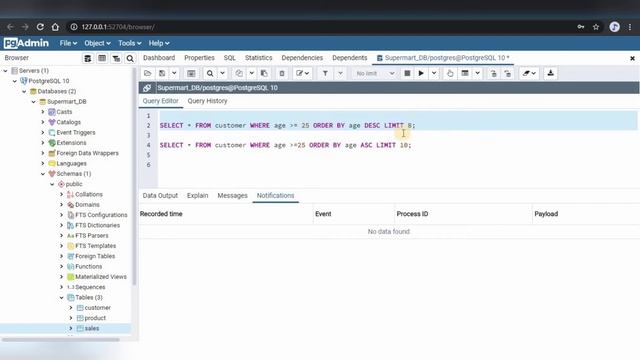Expand the Functions tree node
Screen dimensions: 640x360
(x=62, y=267)
